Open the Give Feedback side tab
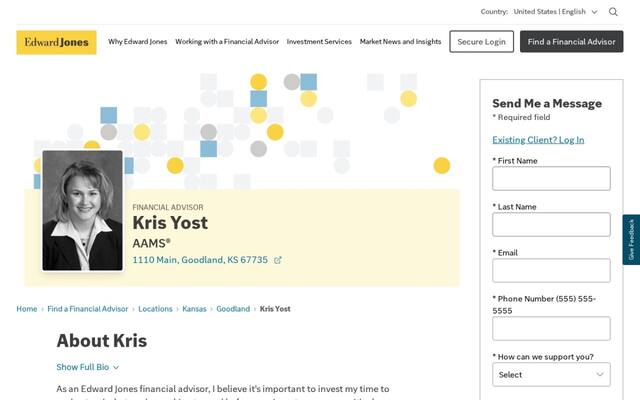640x400 pixels. tap(631, 240)
